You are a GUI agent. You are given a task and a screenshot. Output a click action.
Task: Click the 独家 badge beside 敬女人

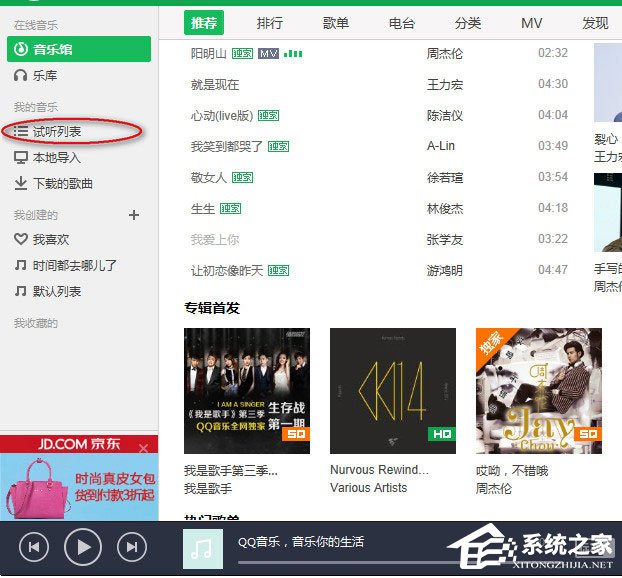point(242,177)
